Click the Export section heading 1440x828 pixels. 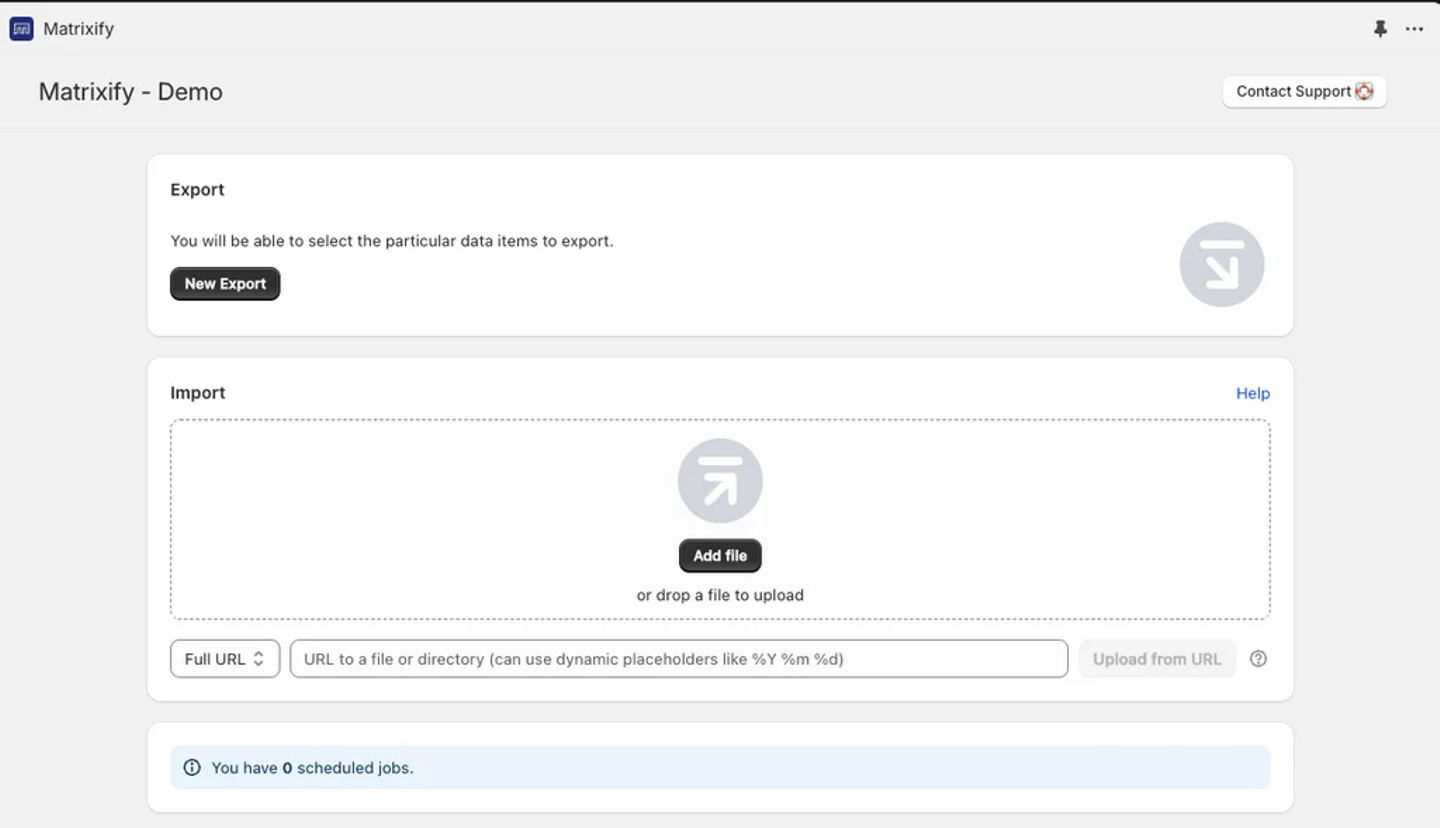[197, 190]
